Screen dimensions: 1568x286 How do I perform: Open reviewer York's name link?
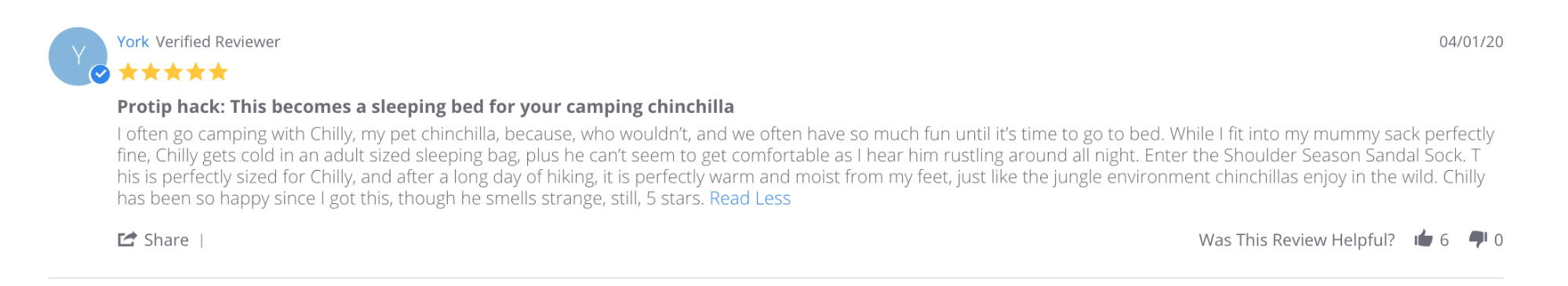(x=133, y=42)
